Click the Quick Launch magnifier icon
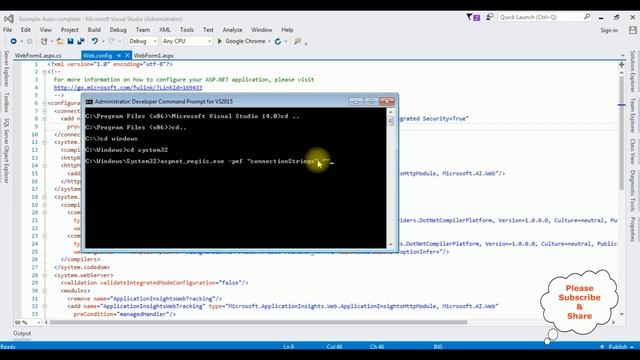 pos(587,17)
